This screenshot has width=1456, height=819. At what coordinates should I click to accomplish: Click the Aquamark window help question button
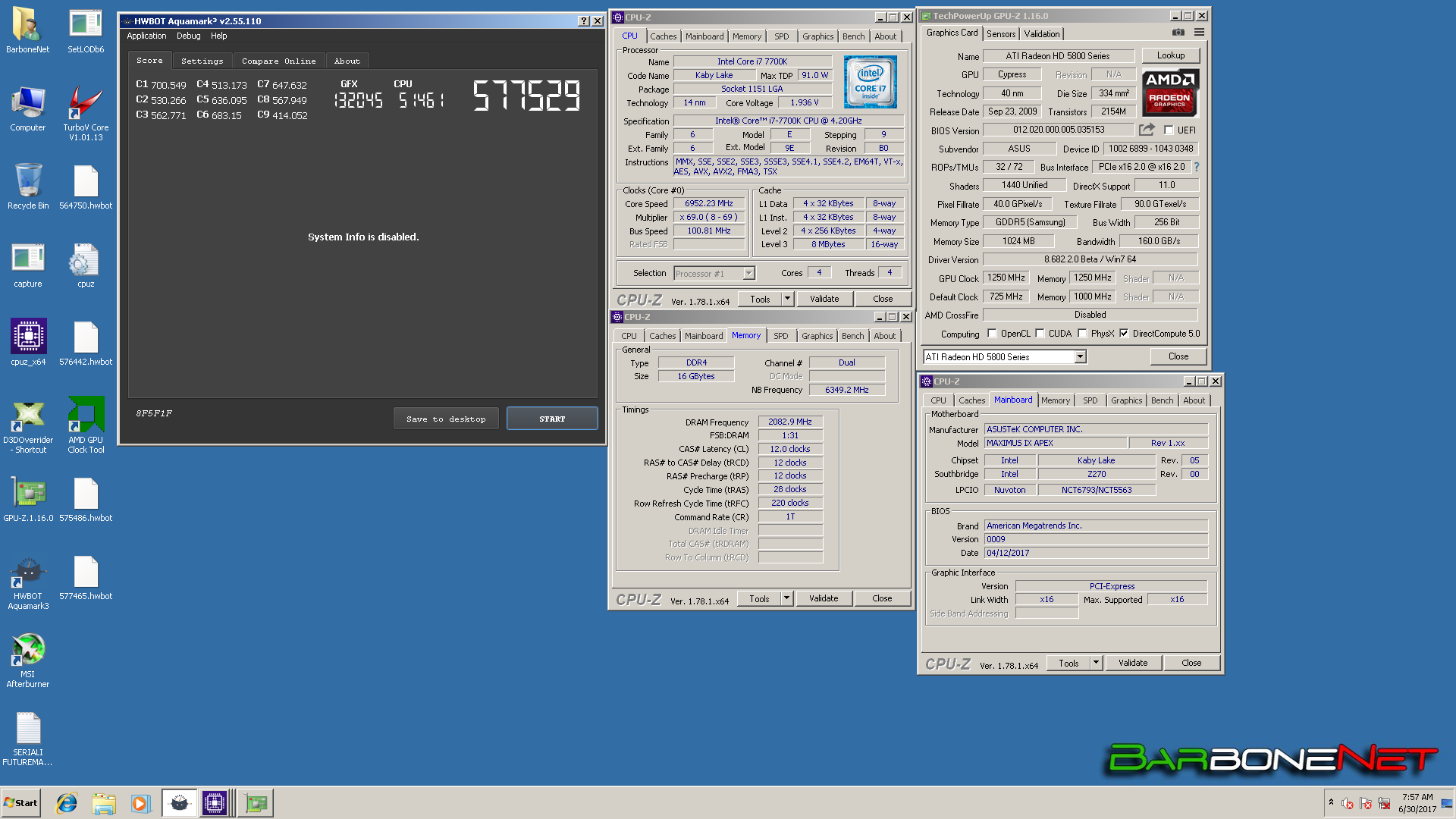583,21
